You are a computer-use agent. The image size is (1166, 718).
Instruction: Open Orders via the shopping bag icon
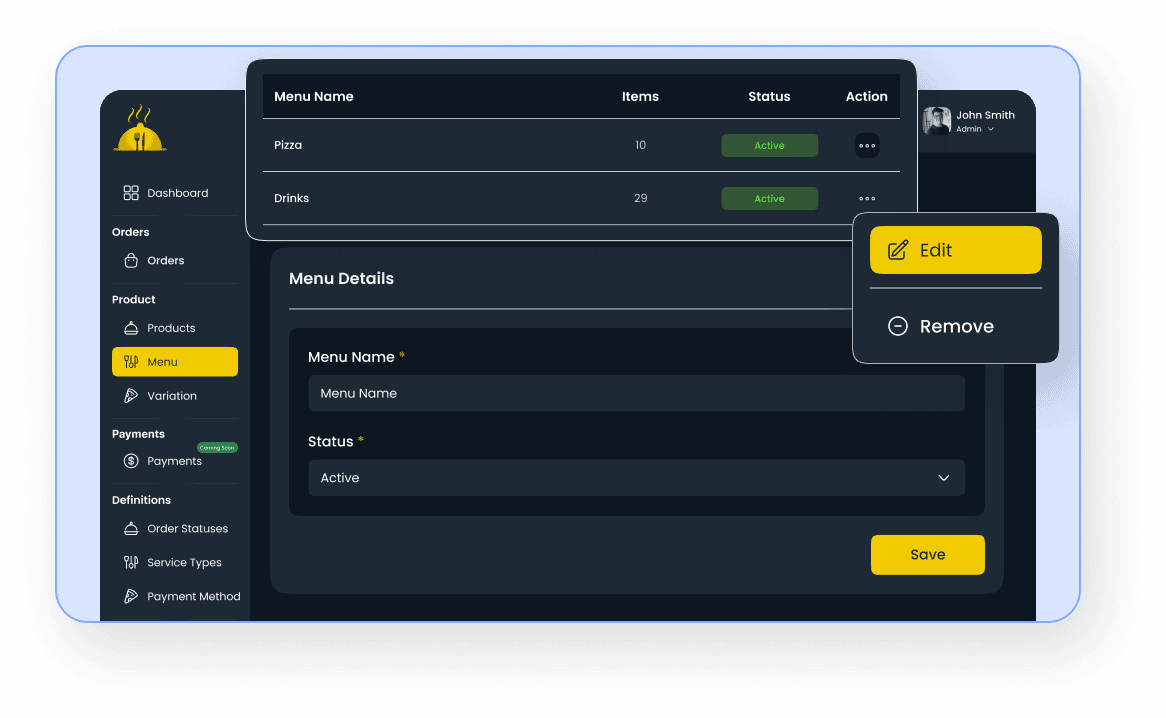pyautogui.click(x=131, y=260)
